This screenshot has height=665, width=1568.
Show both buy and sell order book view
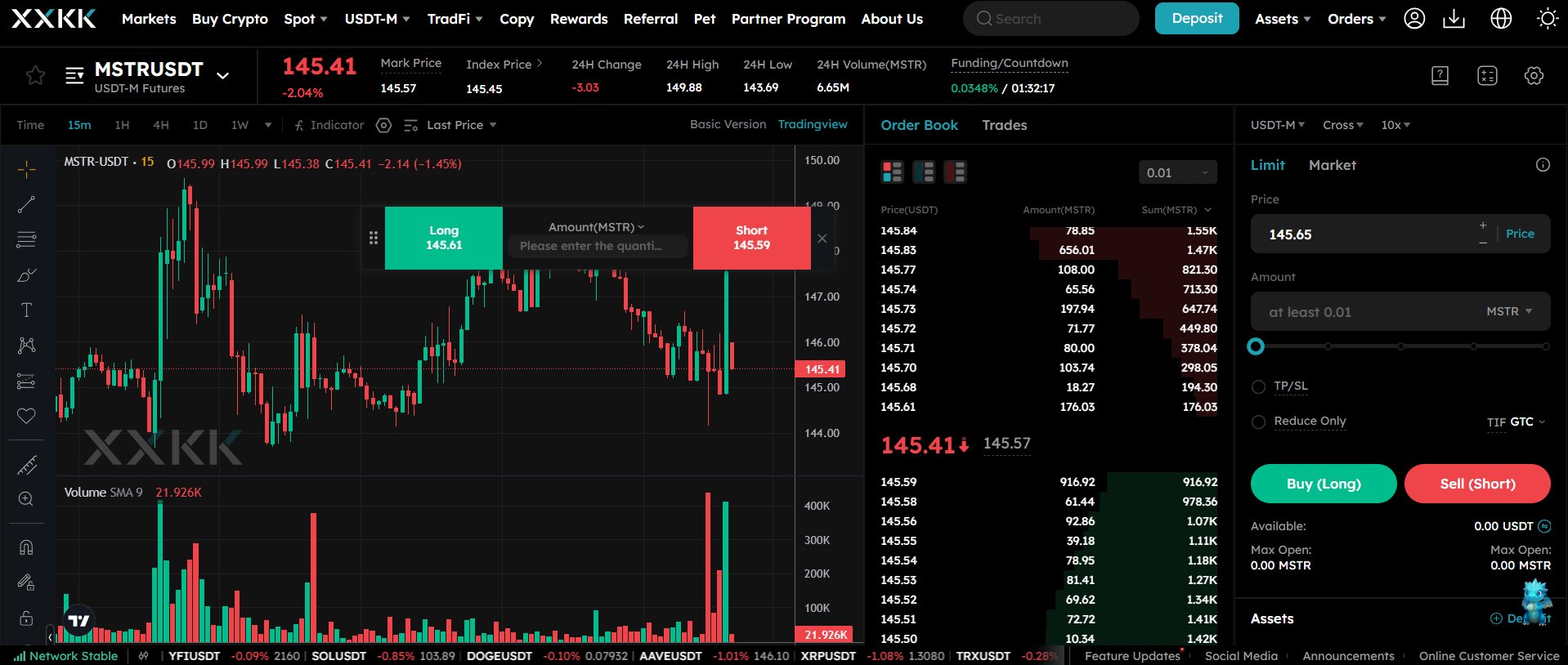(892, 172)
